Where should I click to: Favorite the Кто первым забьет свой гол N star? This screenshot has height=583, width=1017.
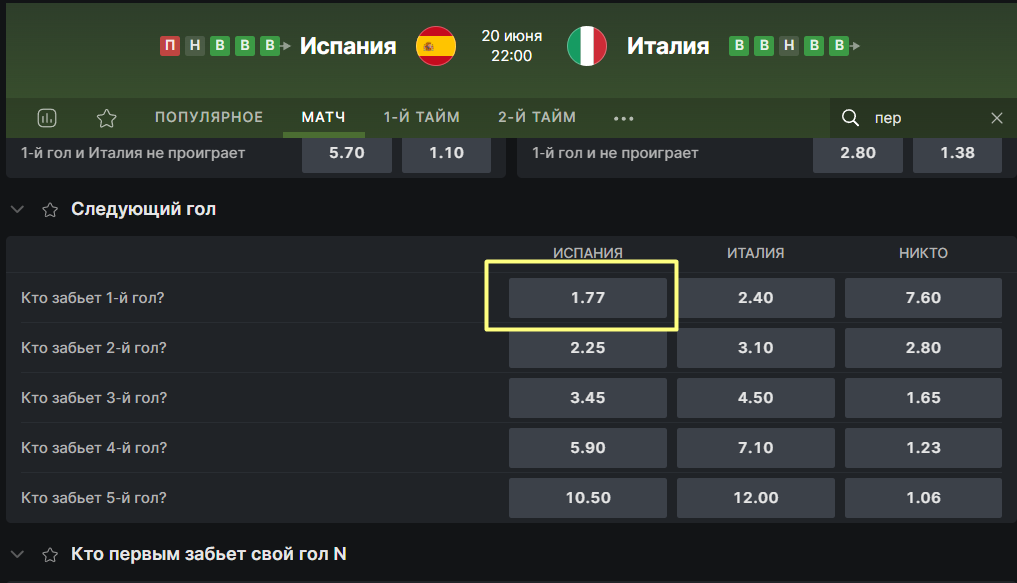click(x=50, y=554)
